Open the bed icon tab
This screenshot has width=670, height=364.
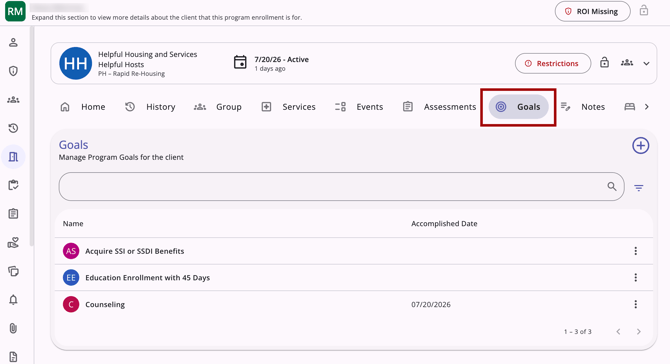point(629,107)
